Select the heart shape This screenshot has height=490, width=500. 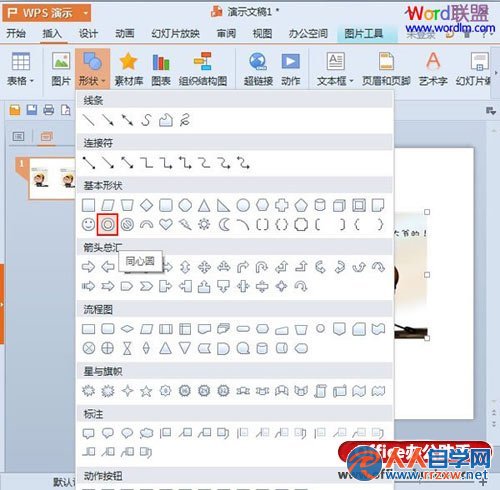coord(166,225)
